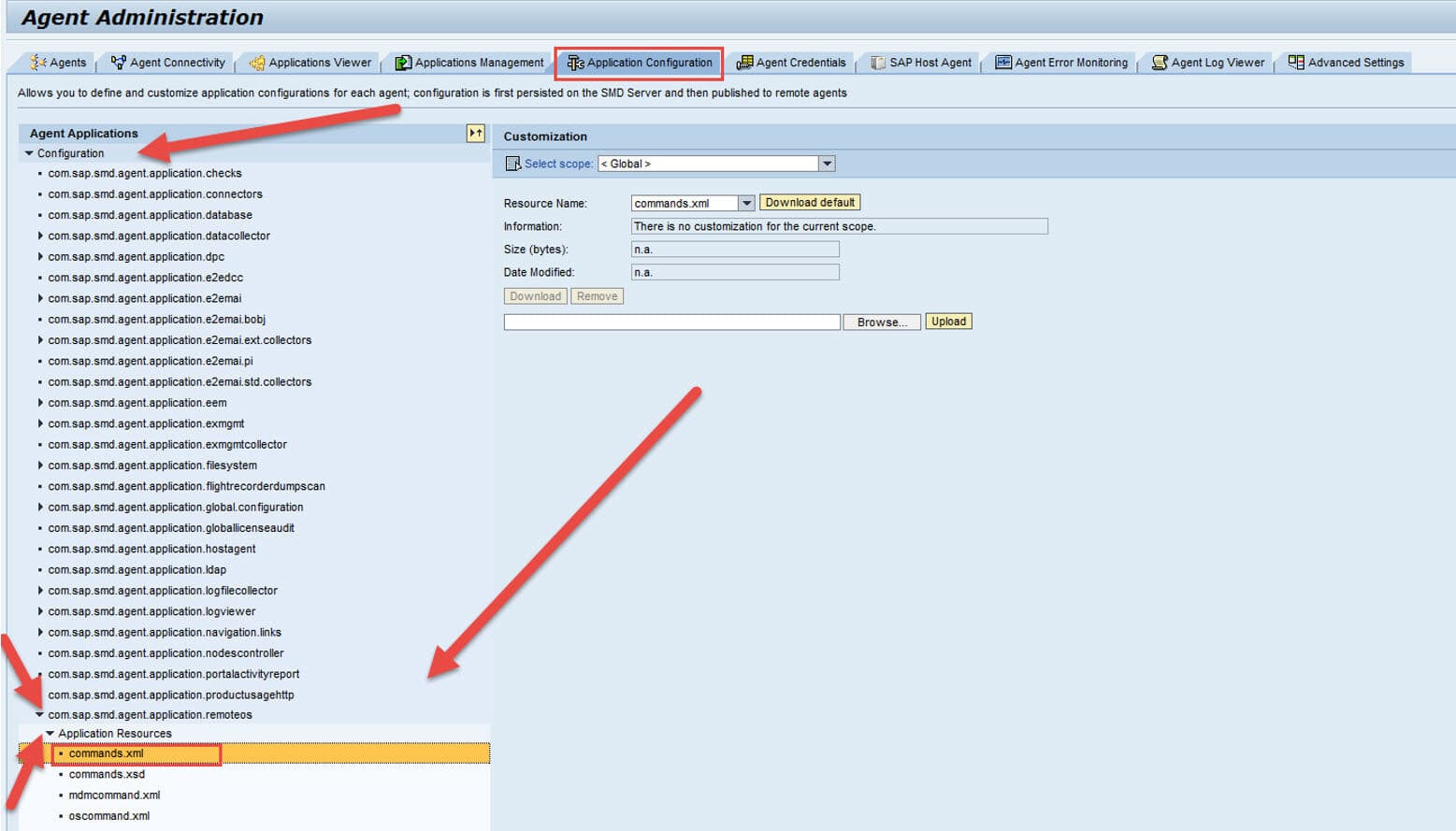Click the Applications Viewer tab icon
The image size is (1456, 831).
click(x=257, y=63)
